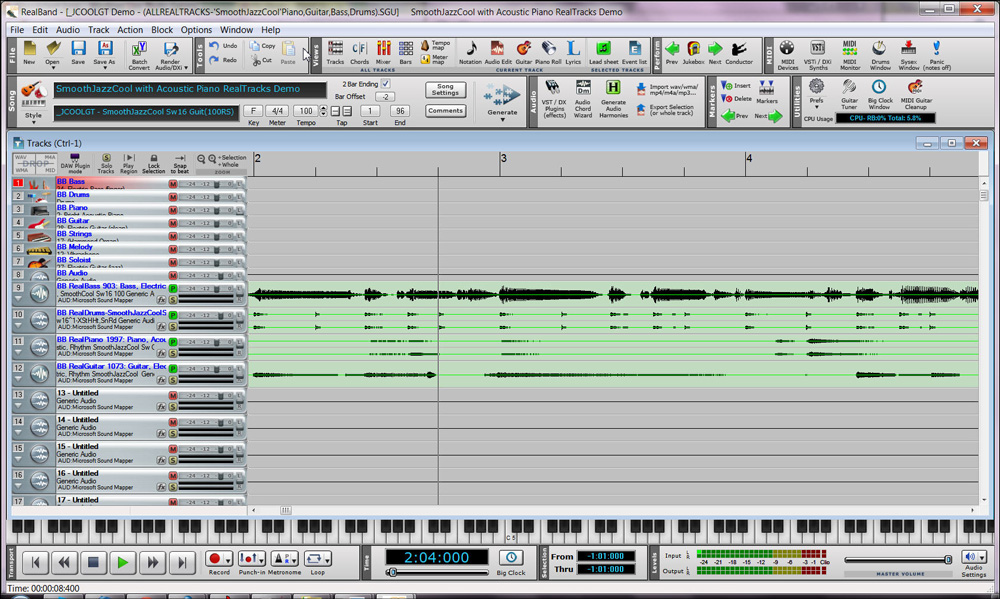
Task: Start playback with Play button
Action: [122, 562]
